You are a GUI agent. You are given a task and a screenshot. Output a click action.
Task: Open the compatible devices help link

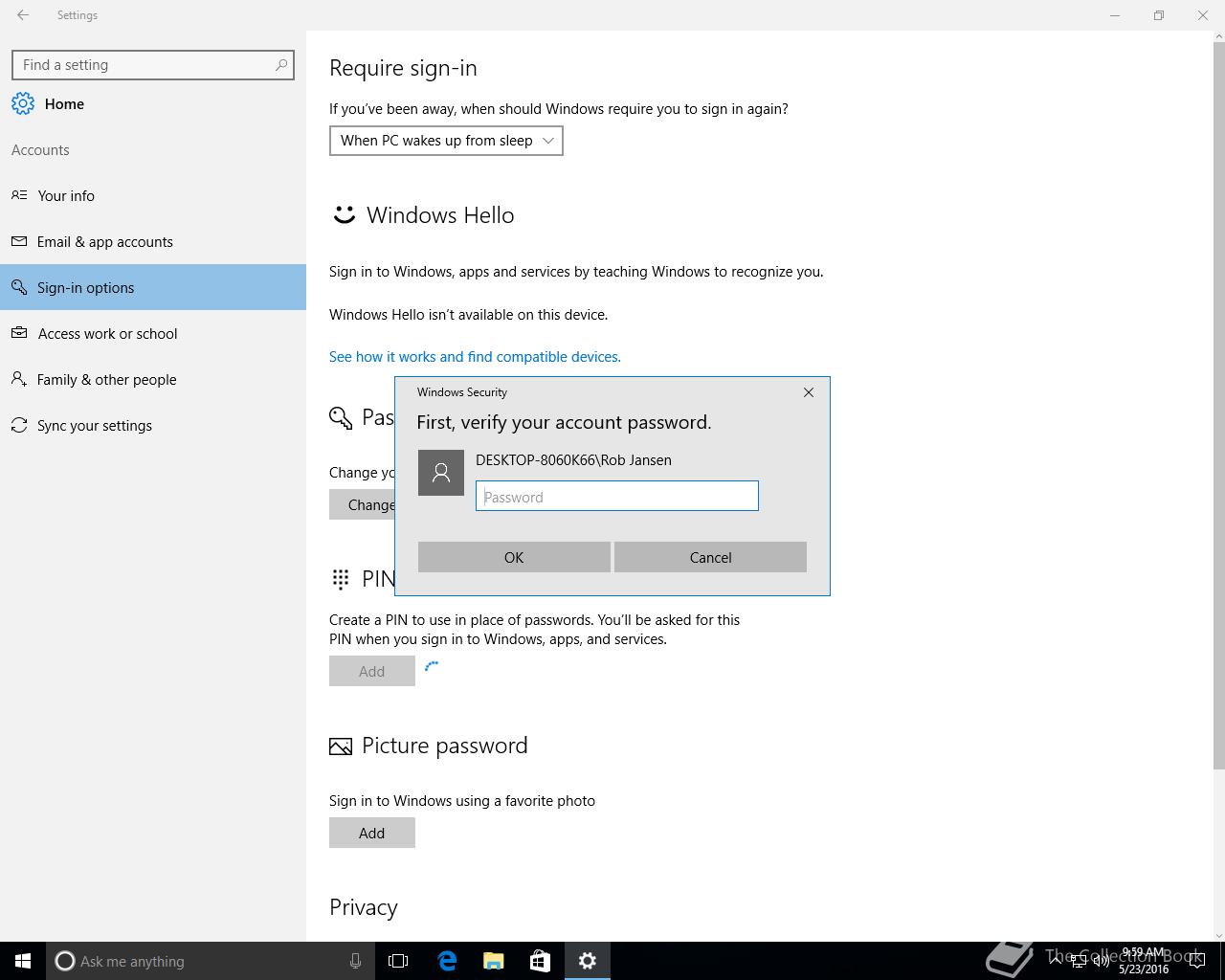[x=475, y=356]
